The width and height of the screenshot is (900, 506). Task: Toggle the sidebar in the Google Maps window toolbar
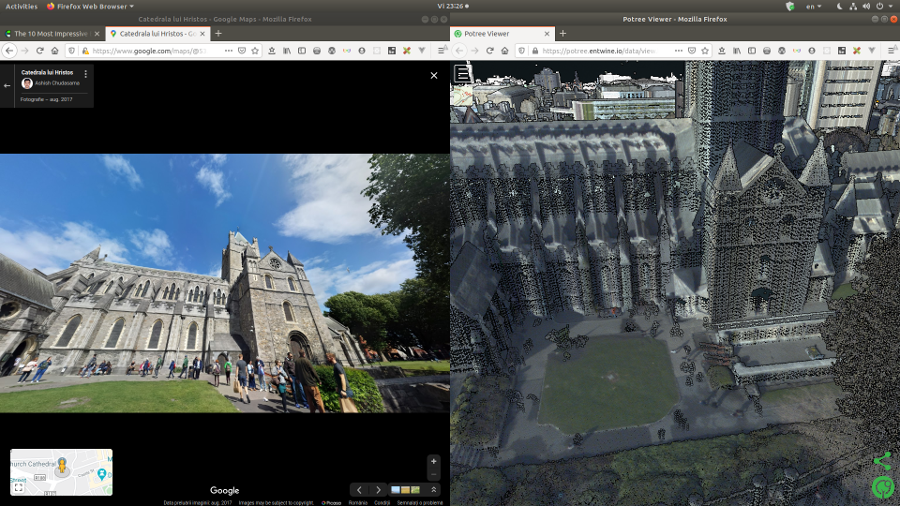tap(301, 50)
